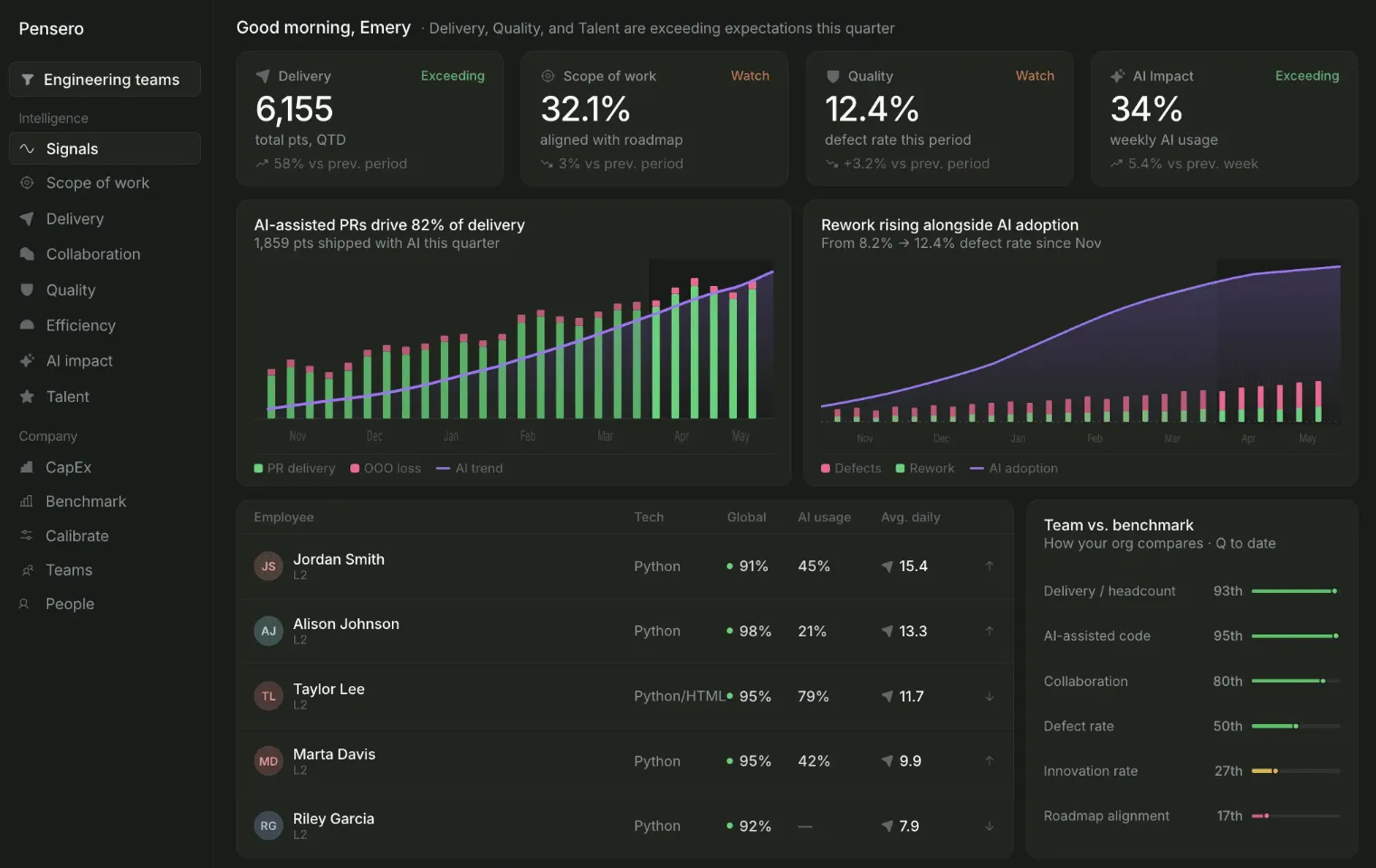Open the Signals page in sidebar
This screenshot has height=868, width=1376.
[x=105, y=149]
